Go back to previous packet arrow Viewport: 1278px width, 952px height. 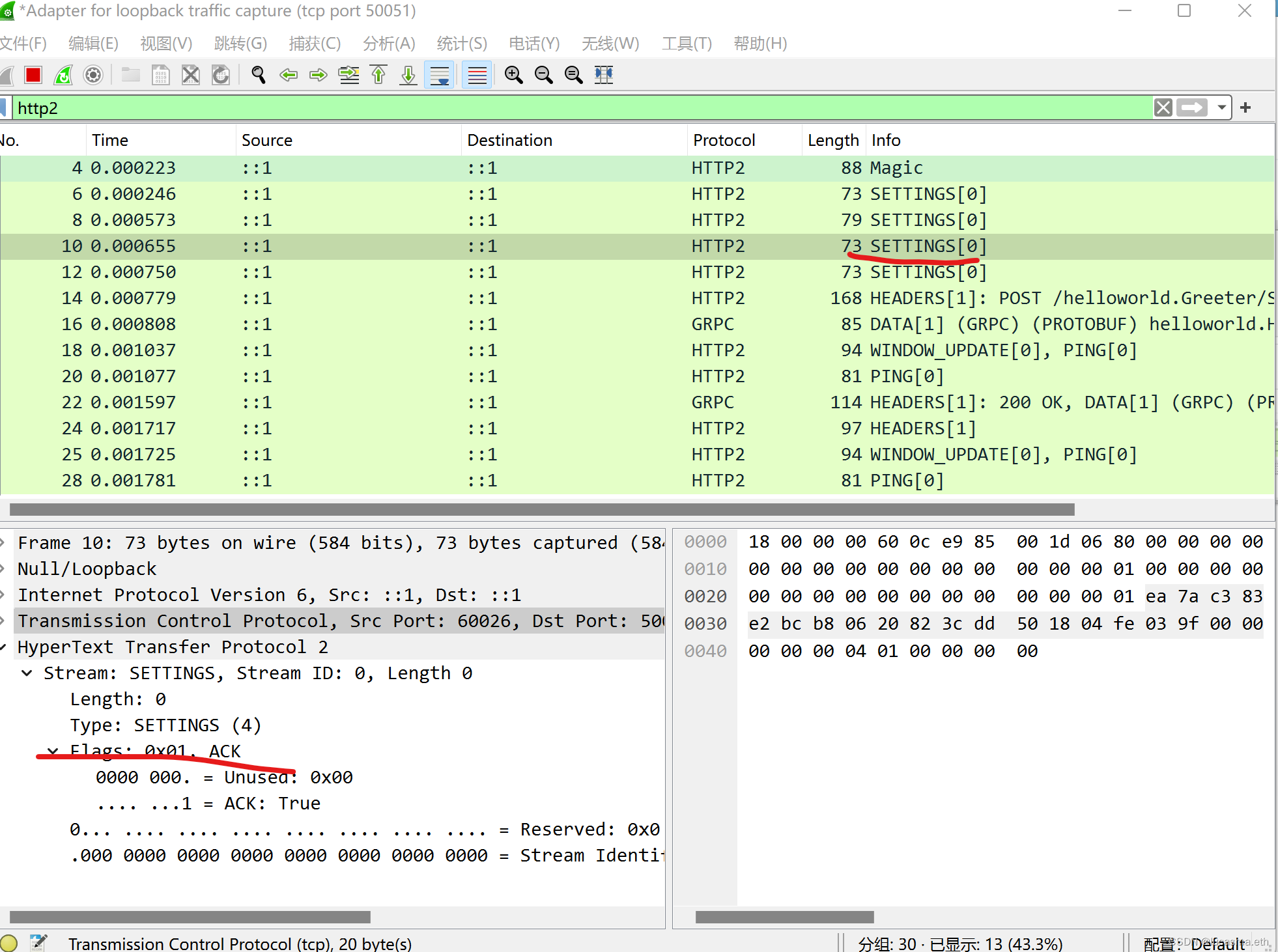(x=289, y=75)
